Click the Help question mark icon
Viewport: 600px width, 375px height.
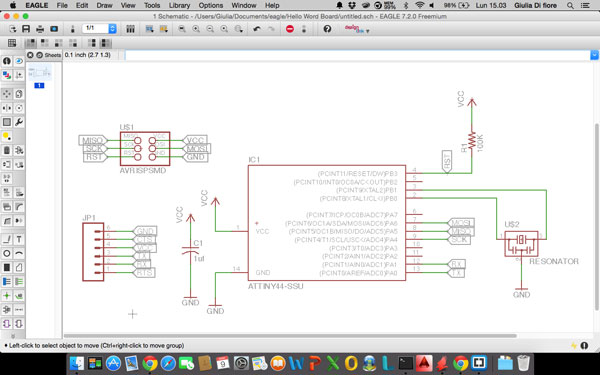(x=327, y=29)
